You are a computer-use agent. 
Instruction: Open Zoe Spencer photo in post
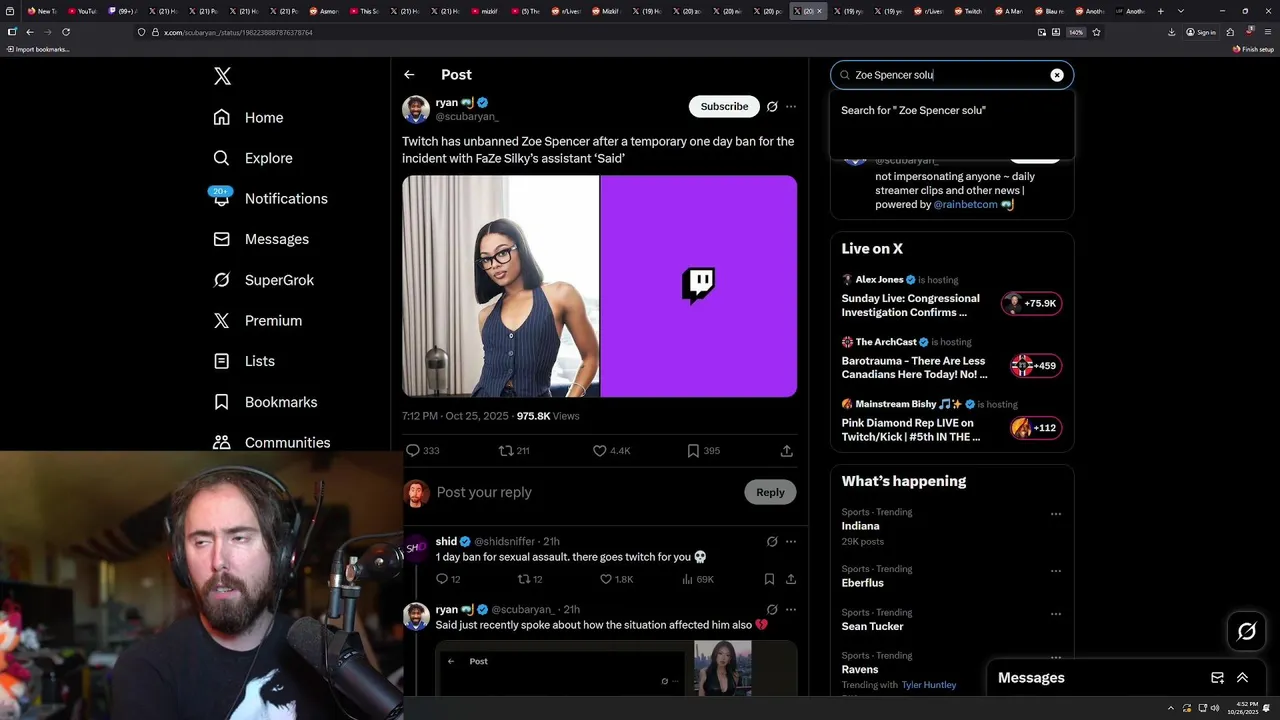pos(500,286)
